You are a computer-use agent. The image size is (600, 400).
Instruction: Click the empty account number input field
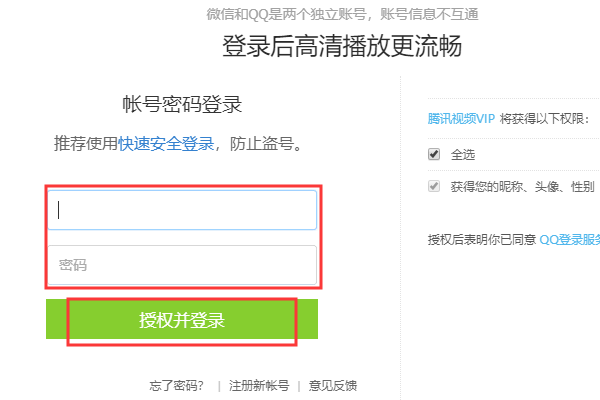coord(182,210)
